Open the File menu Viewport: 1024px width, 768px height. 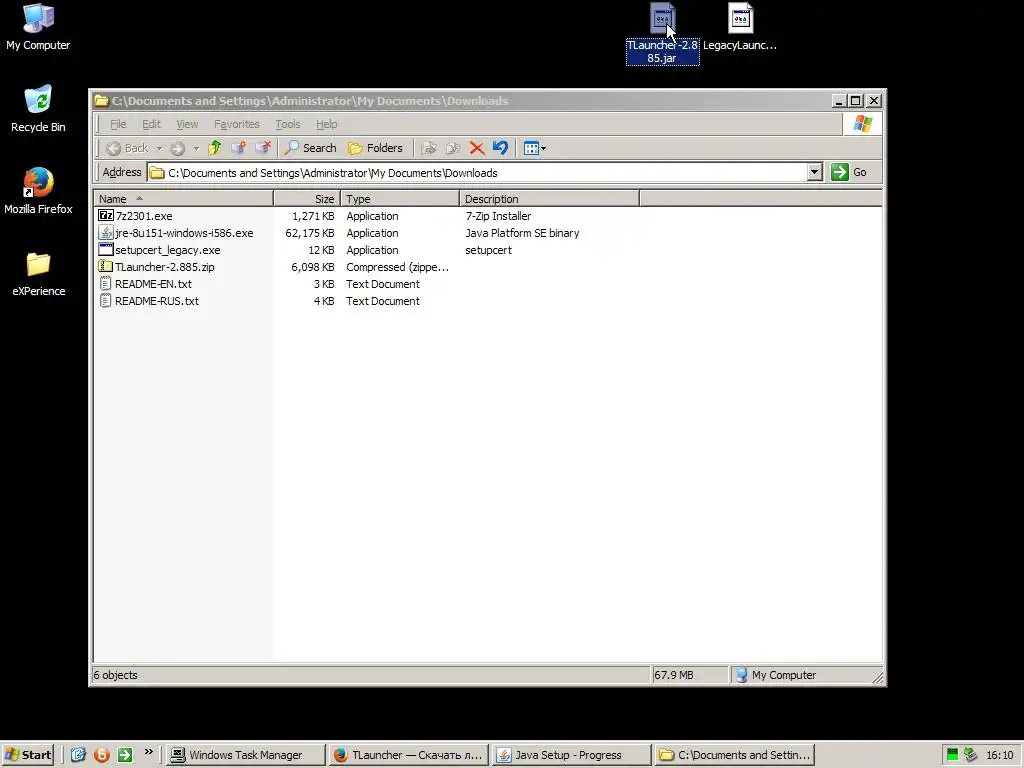tap(118, 124)
